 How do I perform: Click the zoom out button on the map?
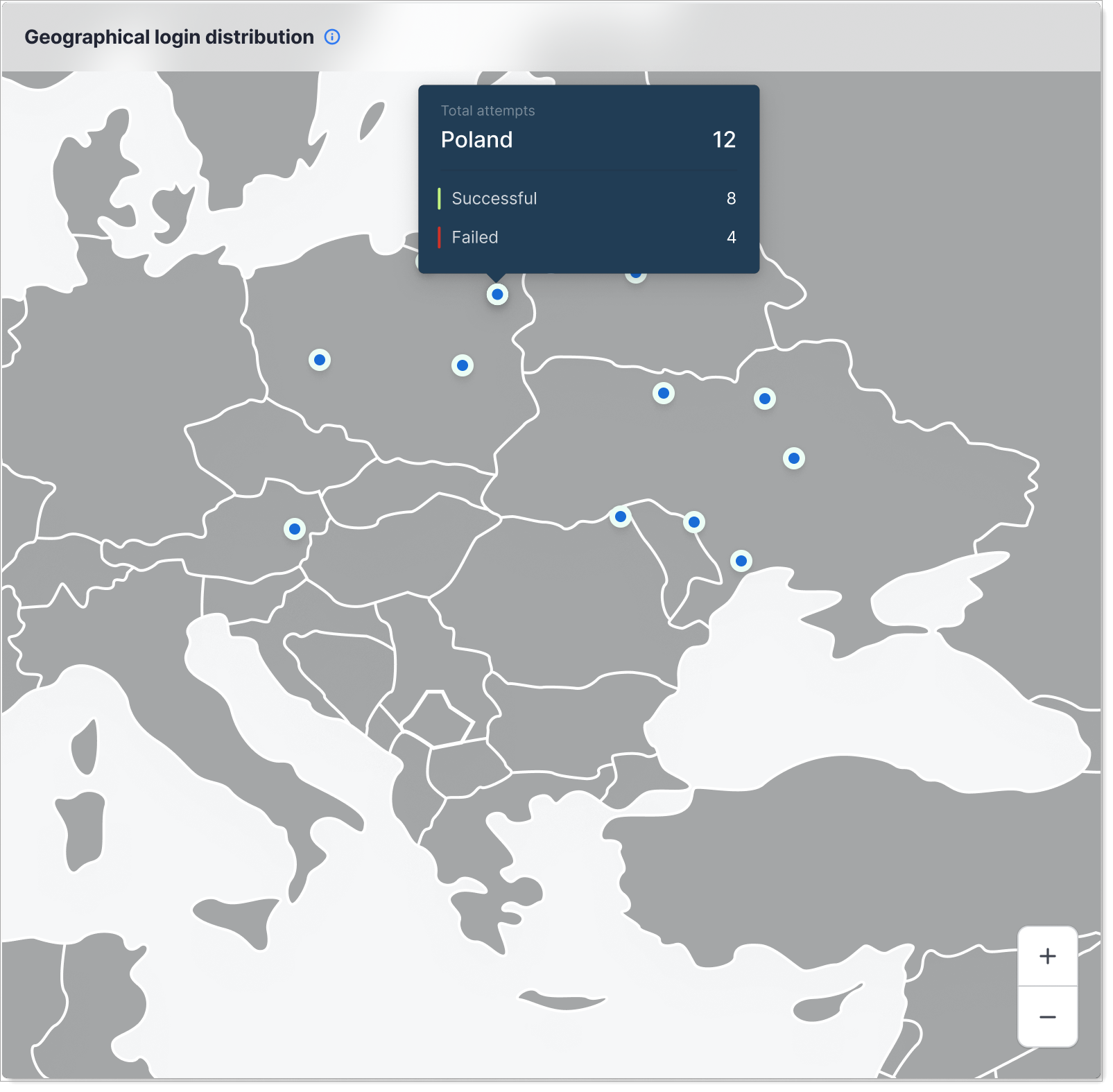[x=1047, y=1016]
